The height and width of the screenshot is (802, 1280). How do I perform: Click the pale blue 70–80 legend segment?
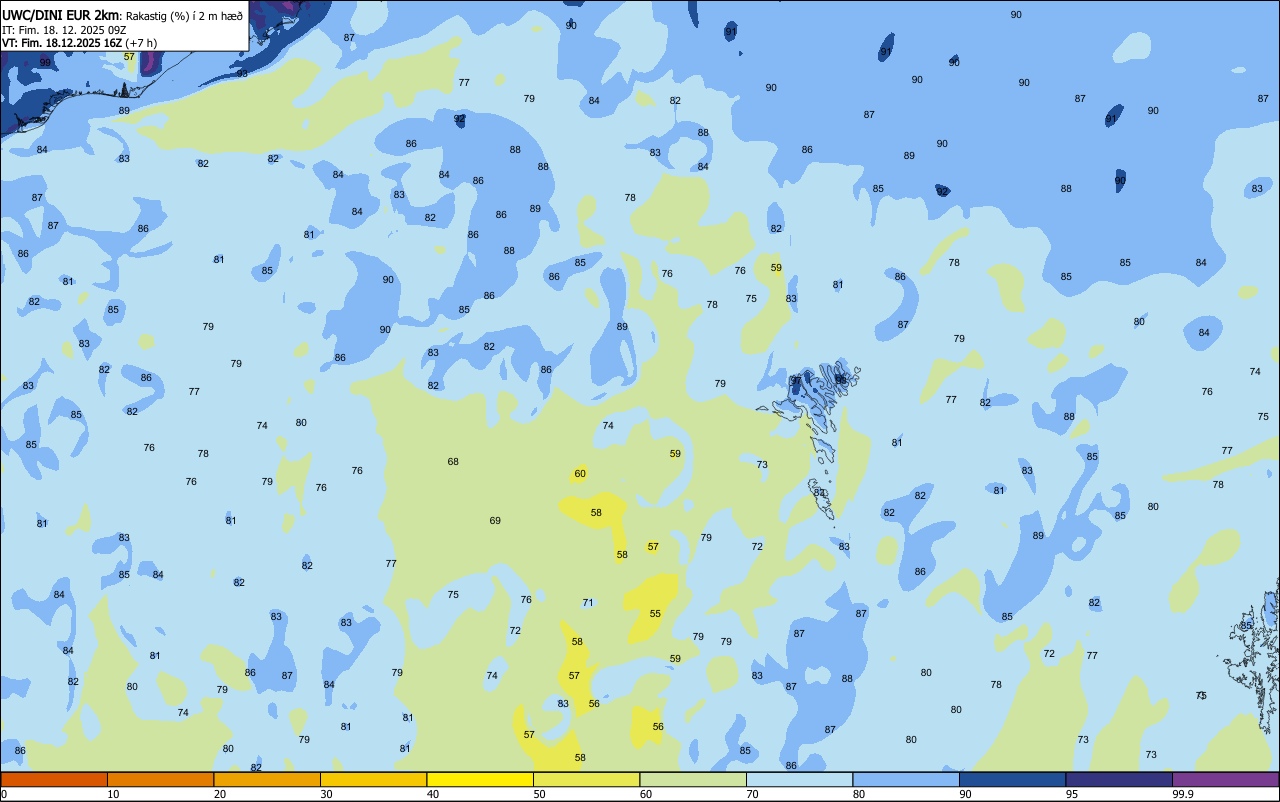pos(799,779)
